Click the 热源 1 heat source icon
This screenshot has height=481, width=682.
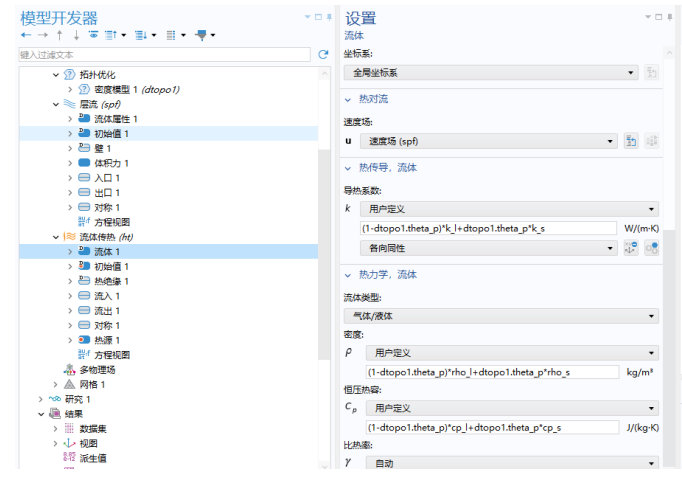coord(84,340)
